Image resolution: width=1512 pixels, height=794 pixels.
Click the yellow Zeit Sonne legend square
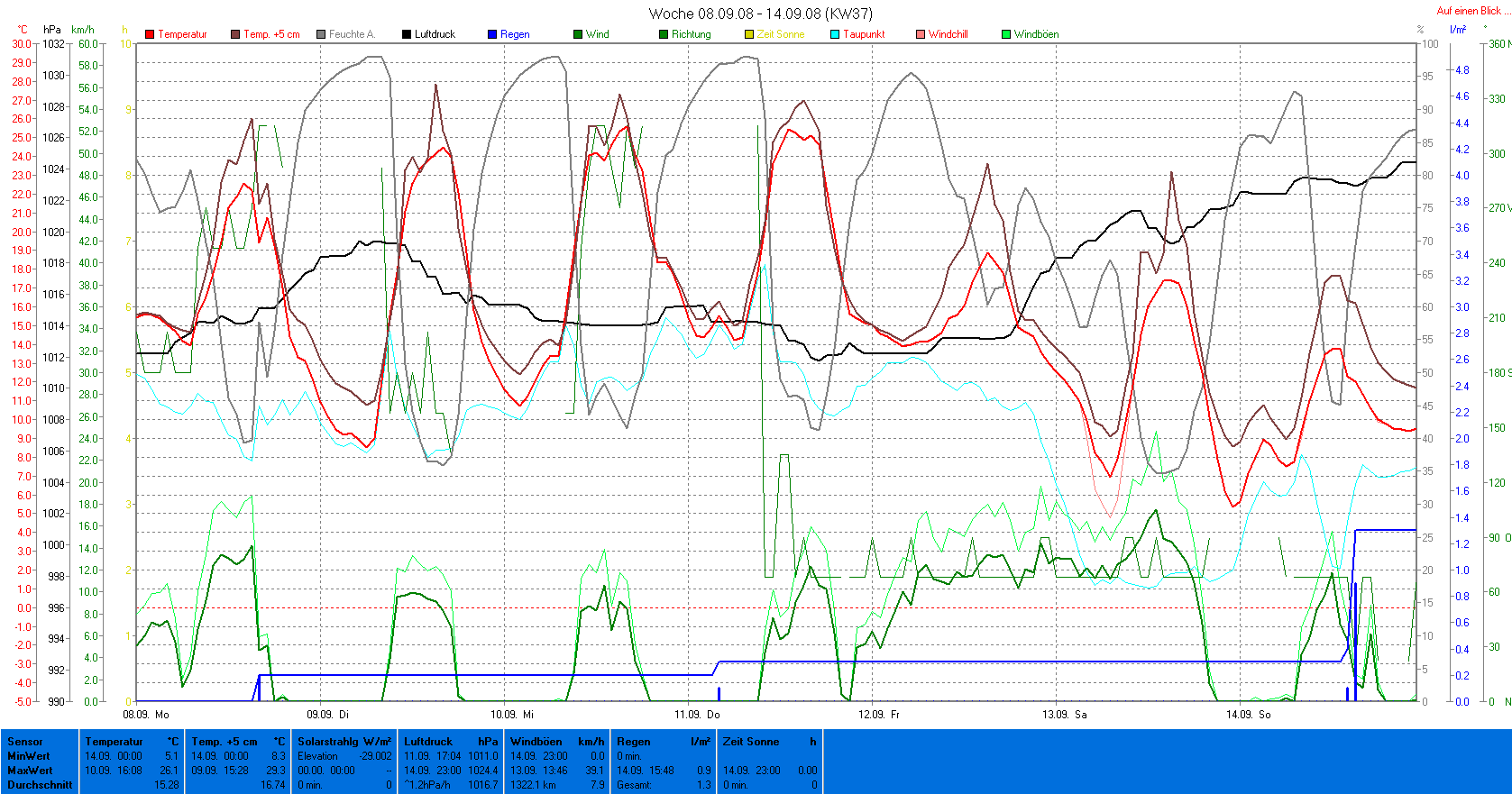[x=749, y=34]
